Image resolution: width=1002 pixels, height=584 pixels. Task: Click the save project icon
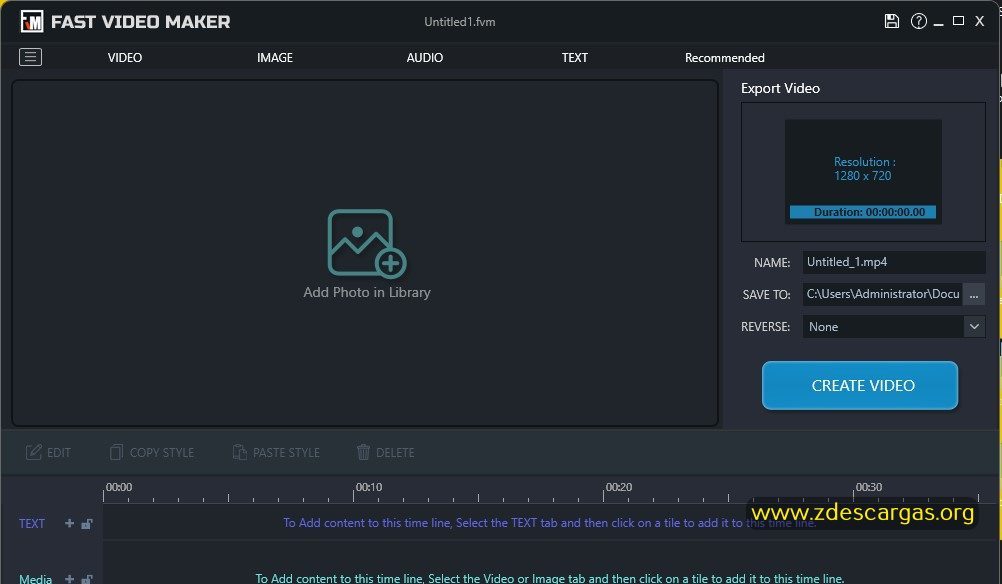891,21
